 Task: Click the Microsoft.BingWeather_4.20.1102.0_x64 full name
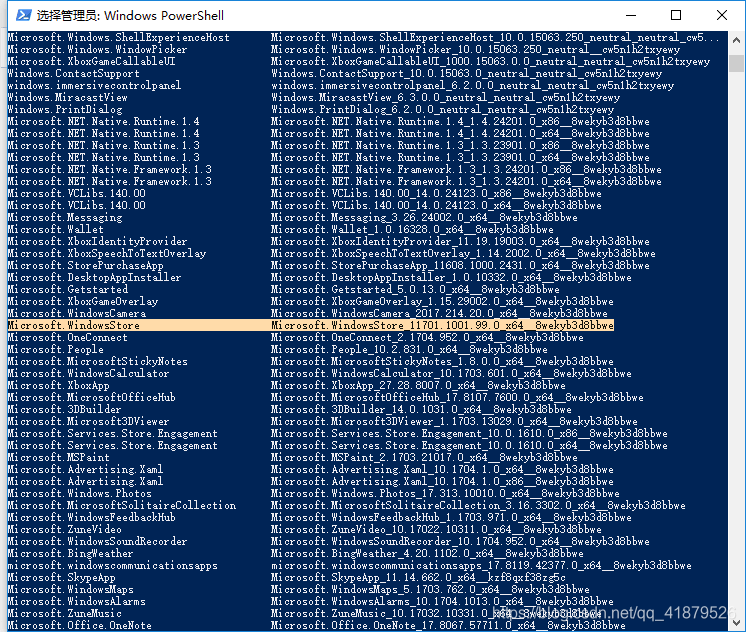[427, 553]
